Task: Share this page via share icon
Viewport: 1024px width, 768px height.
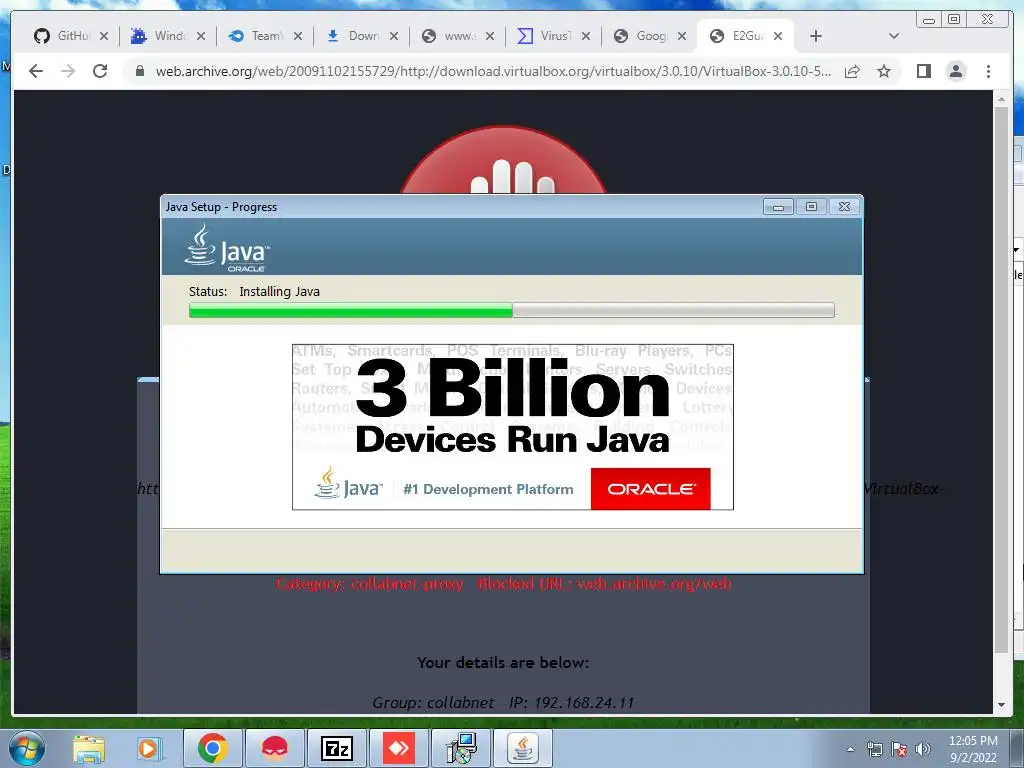Action: 852,71
